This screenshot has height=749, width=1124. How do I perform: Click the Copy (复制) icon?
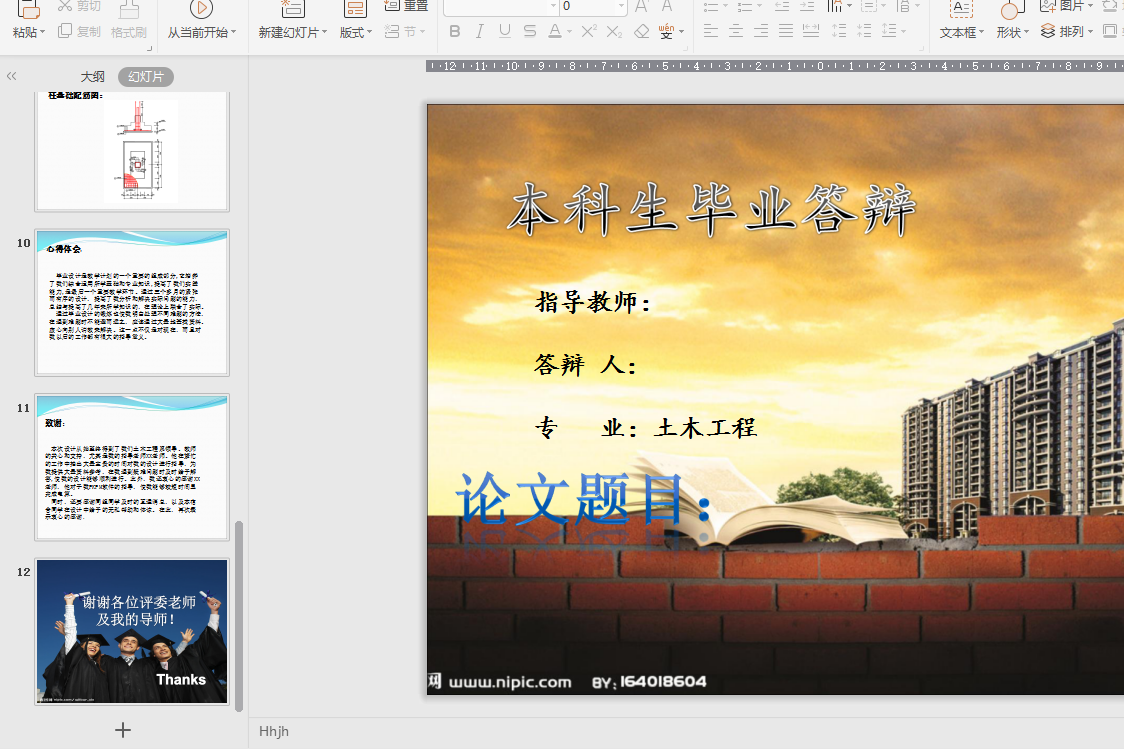coord(65,31)
